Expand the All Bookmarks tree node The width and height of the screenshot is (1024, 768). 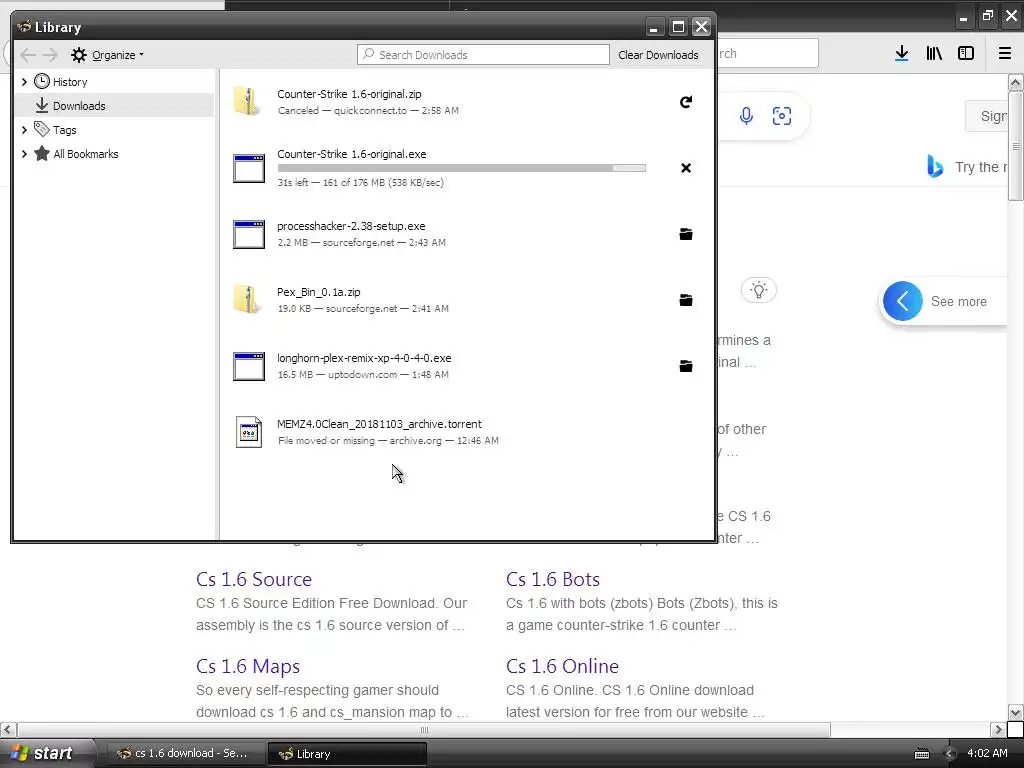(x=24, y=154)
